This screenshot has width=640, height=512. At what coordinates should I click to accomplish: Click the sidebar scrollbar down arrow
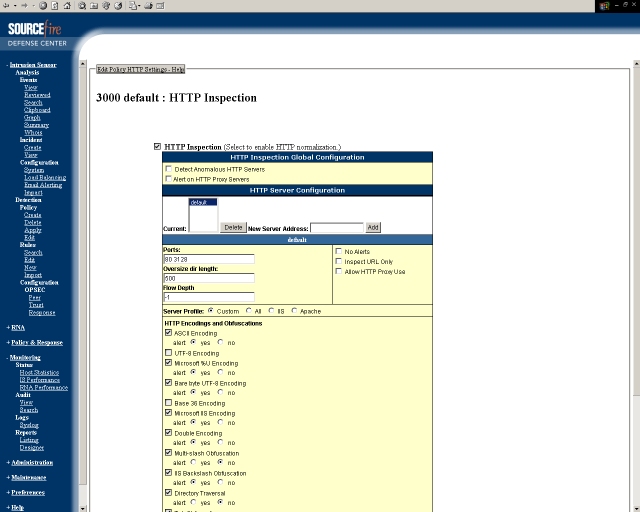[x=83, y=508]
